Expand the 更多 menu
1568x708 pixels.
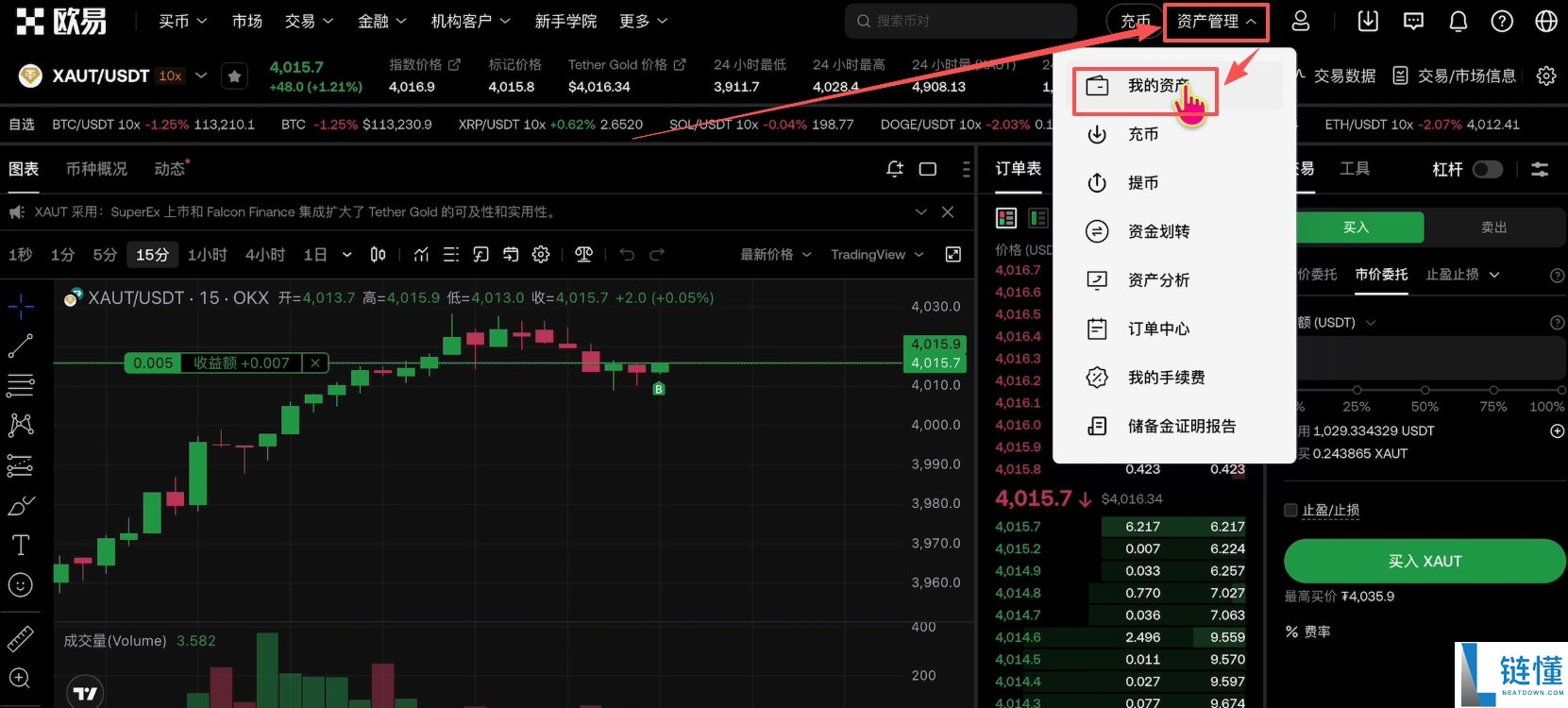point(643,21)
